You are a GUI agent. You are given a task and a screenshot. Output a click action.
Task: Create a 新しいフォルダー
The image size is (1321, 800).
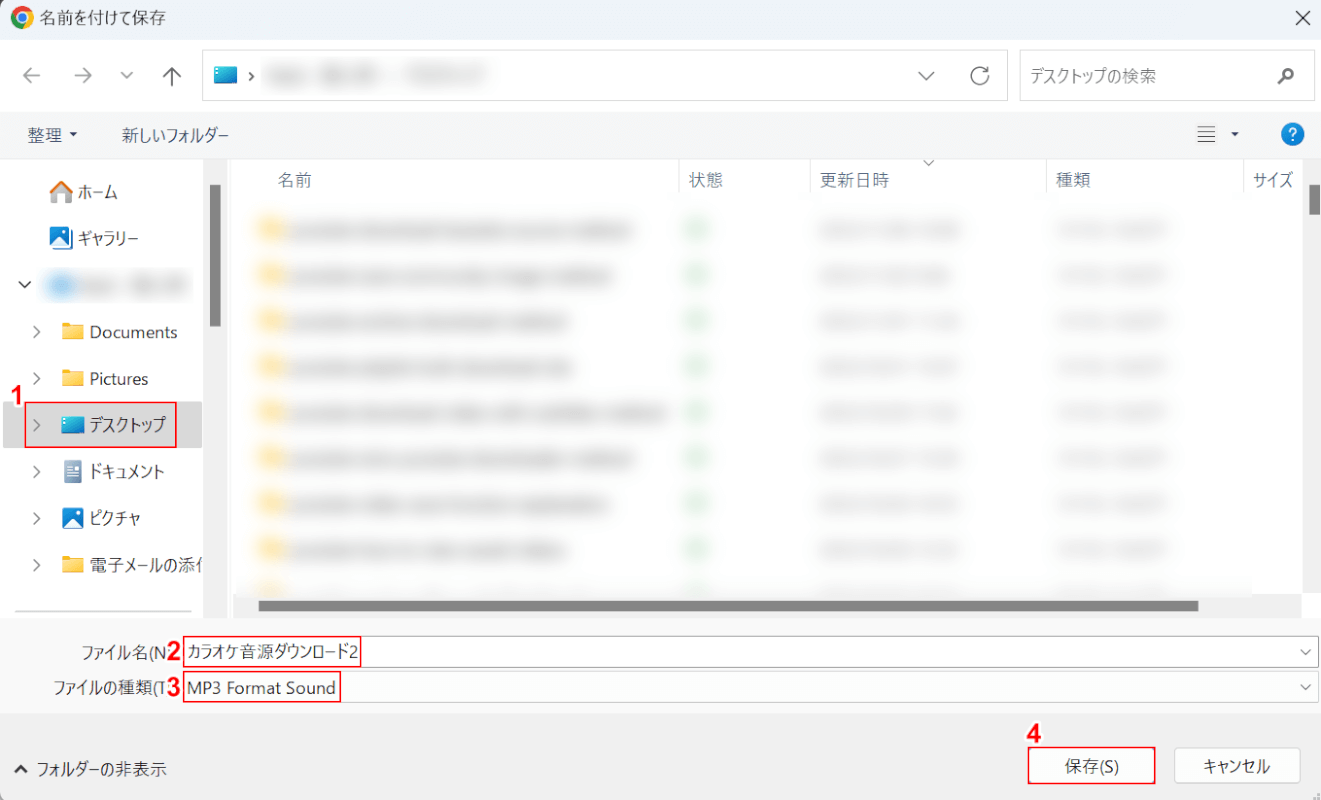[x=175, y=135]
